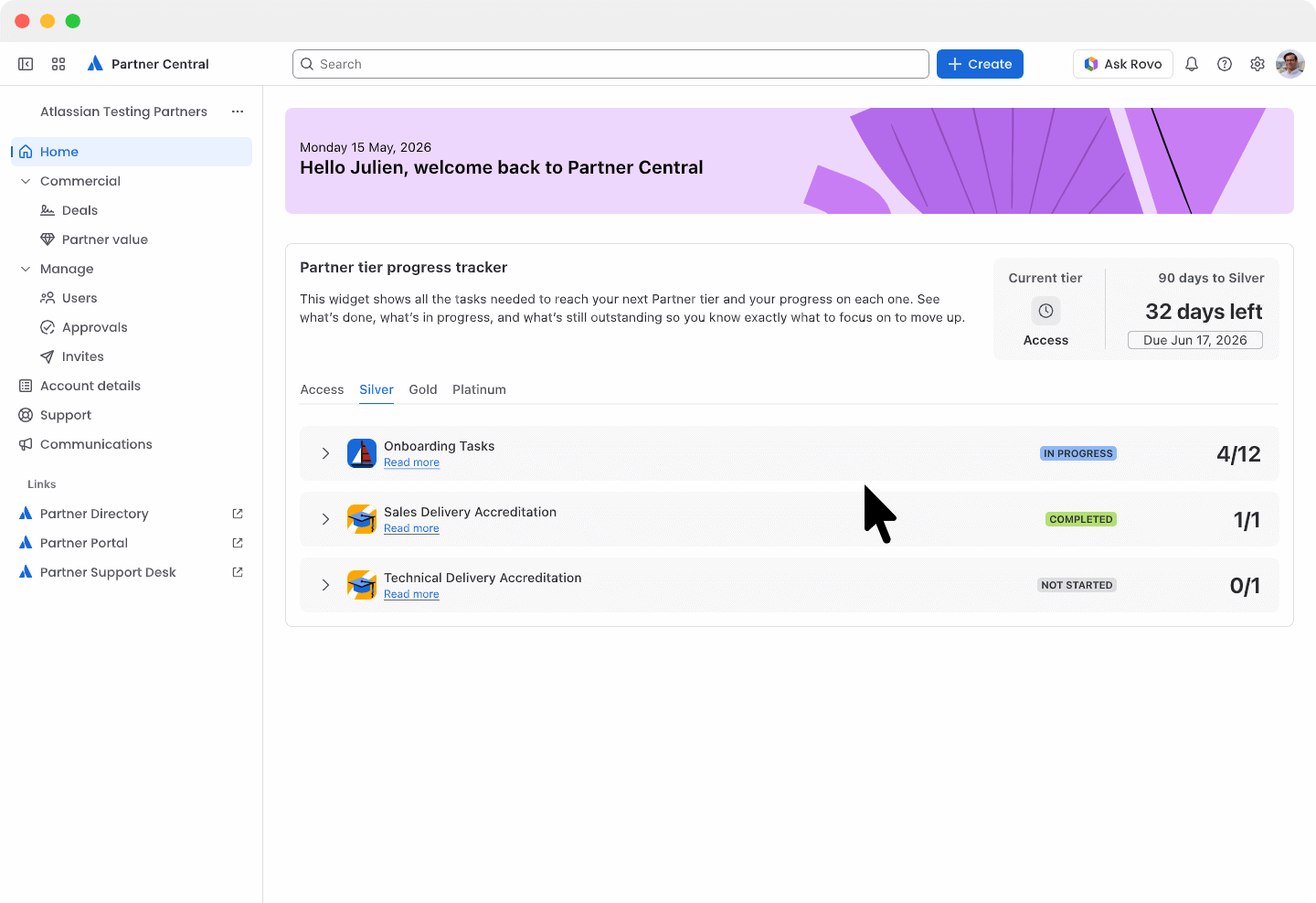Screen dimensions: 1316x903
Task: Switch to the Gold tier tab
Action: pos(423,389)
